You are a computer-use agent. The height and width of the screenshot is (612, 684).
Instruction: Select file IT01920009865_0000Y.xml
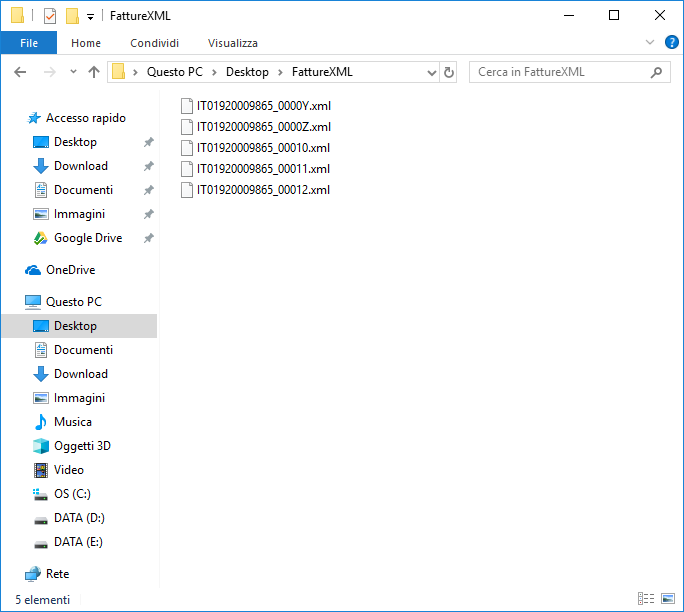click(263, 105)
